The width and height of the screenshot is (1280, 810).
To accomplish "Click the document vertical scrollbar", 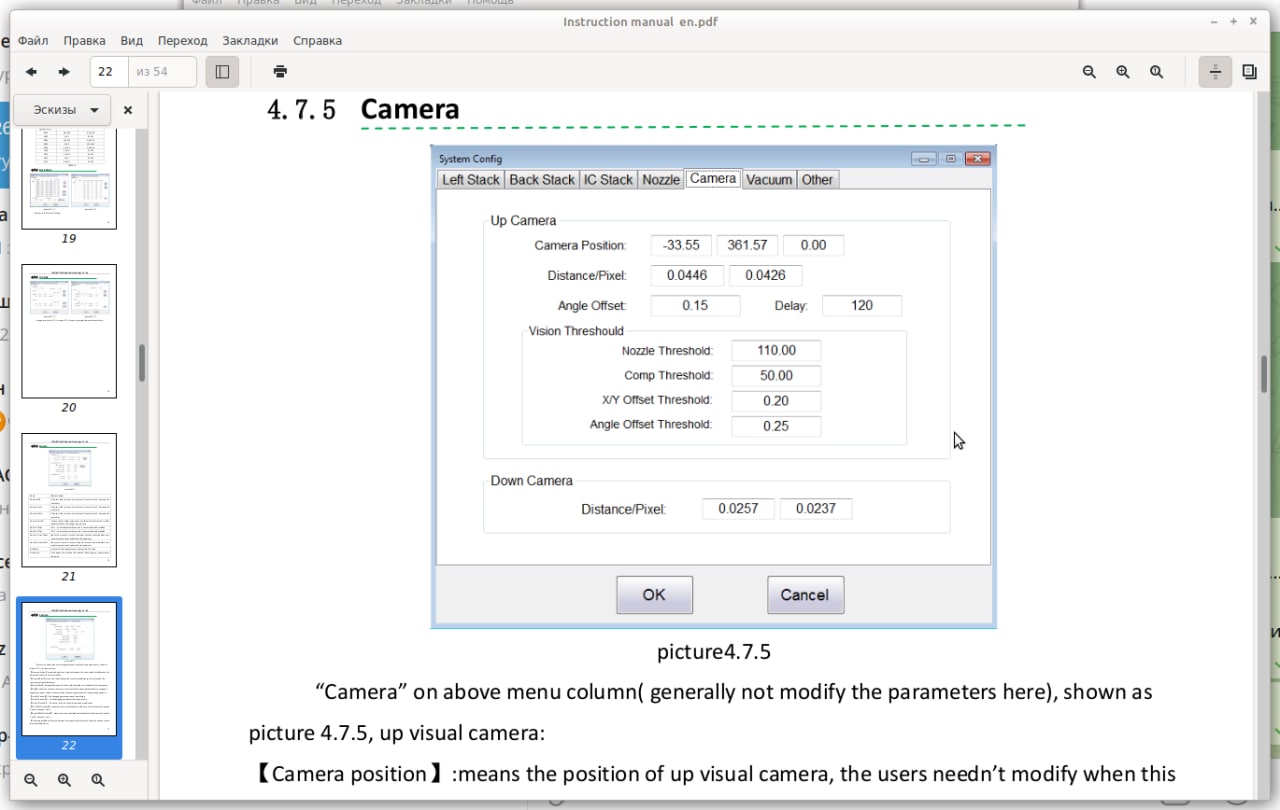I will click(1264, 375).
